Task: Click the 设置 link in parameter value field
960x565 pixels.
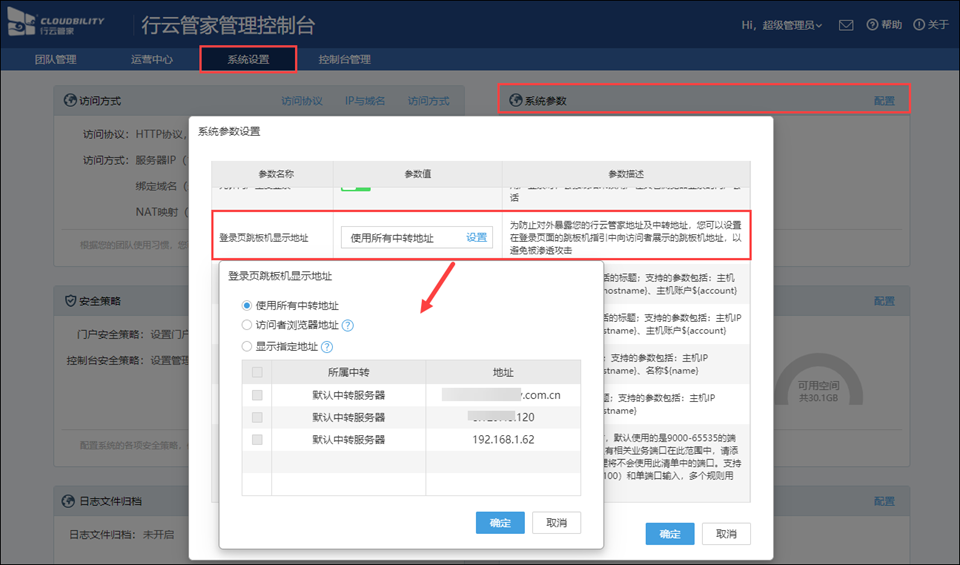Action: [476, 238]
